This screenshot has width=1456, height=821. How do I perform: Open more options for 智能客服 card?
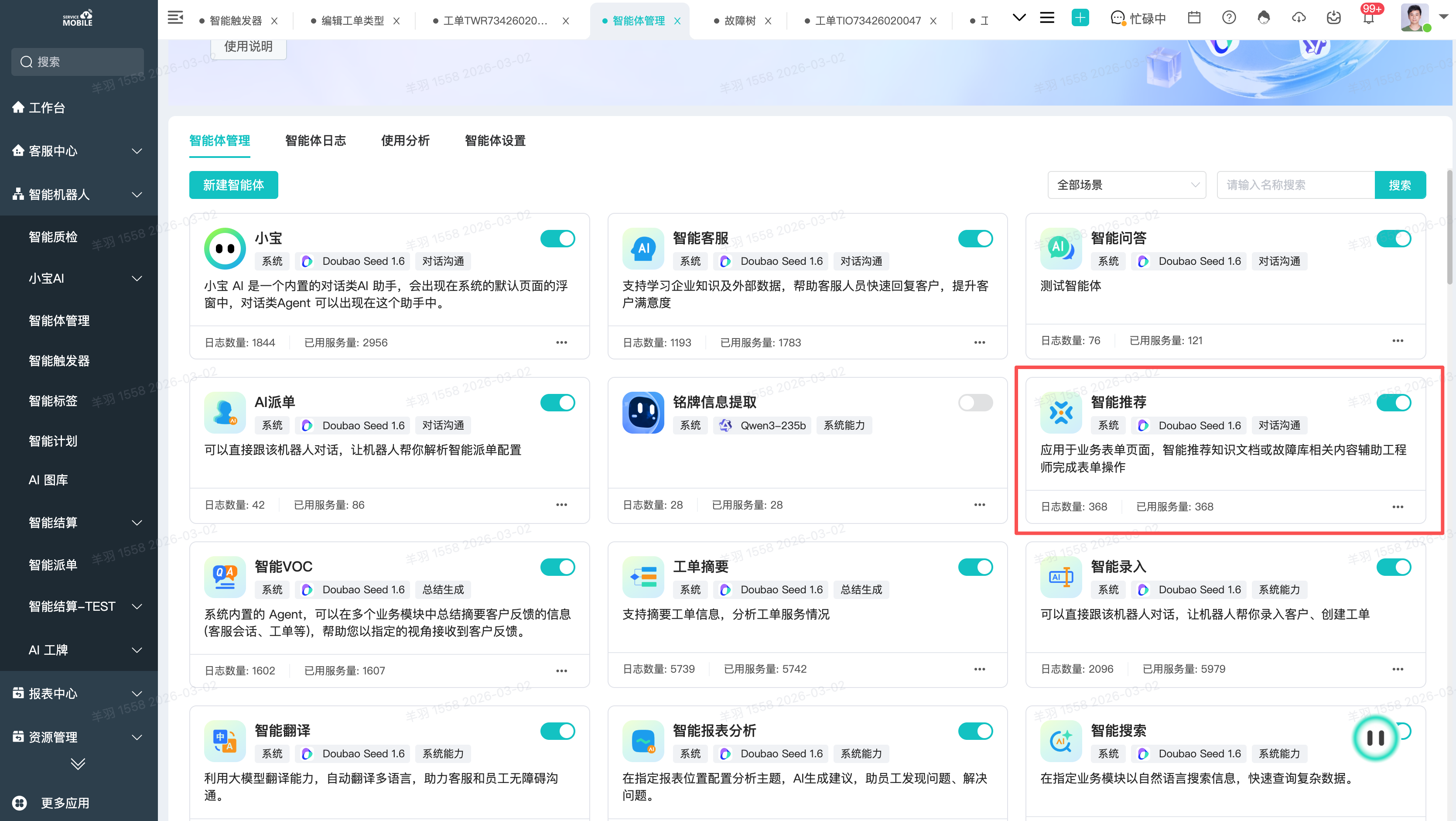(x=980, y=342)
